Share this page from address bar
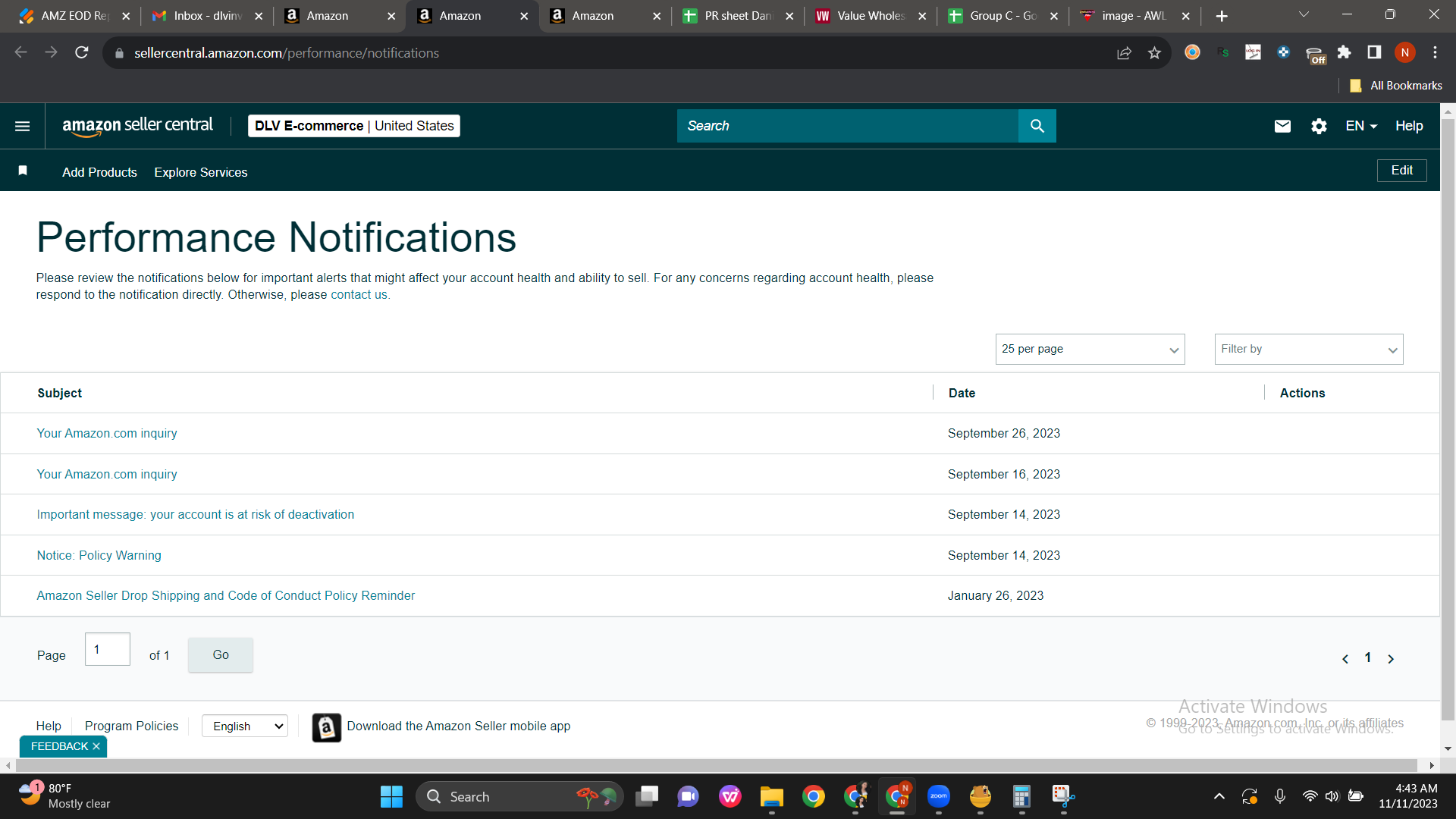The image size is (1456, 819). 1124,52
